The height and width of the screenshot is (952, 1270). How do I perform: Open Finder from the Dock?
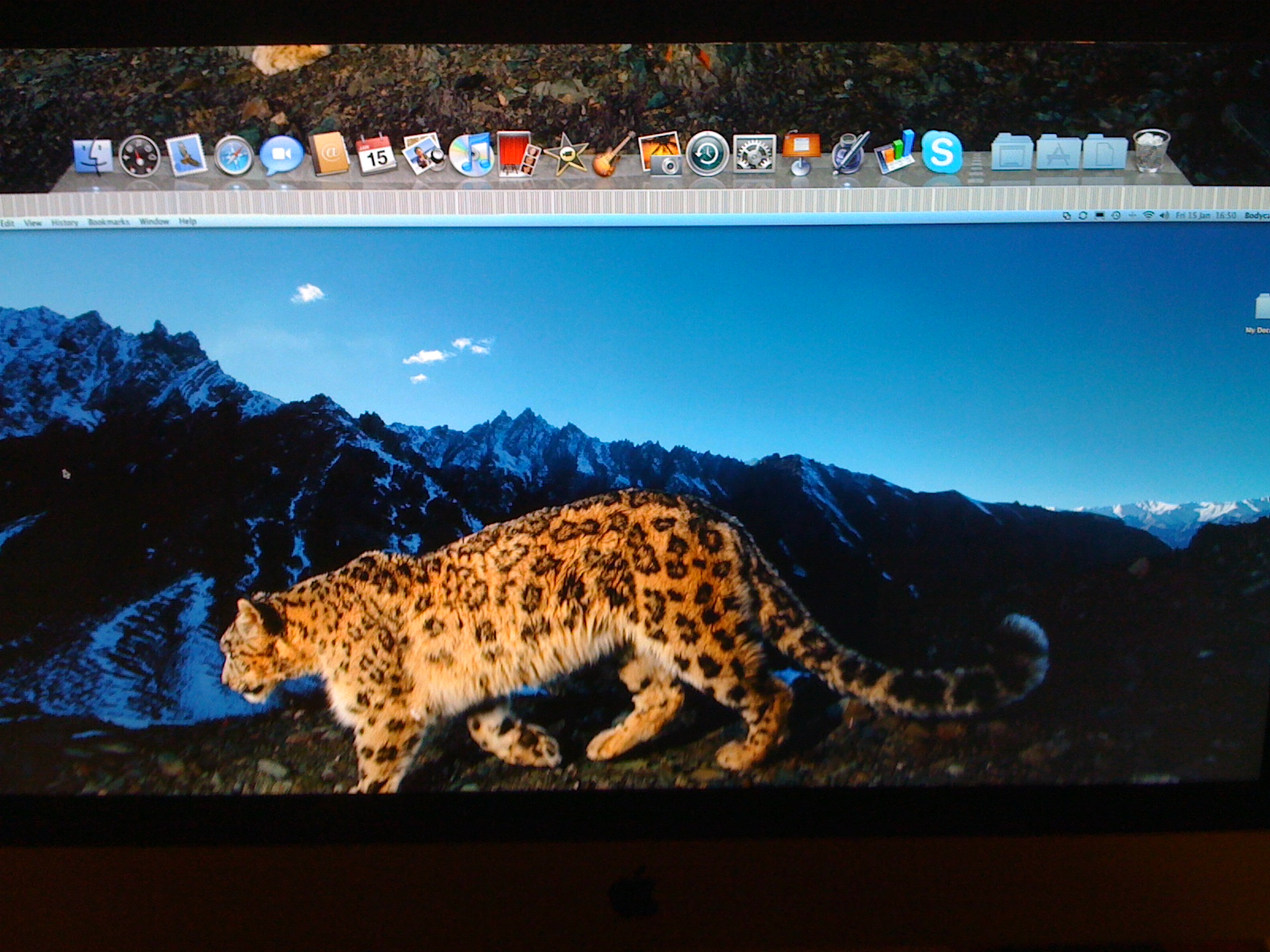[x=93, y=156]
